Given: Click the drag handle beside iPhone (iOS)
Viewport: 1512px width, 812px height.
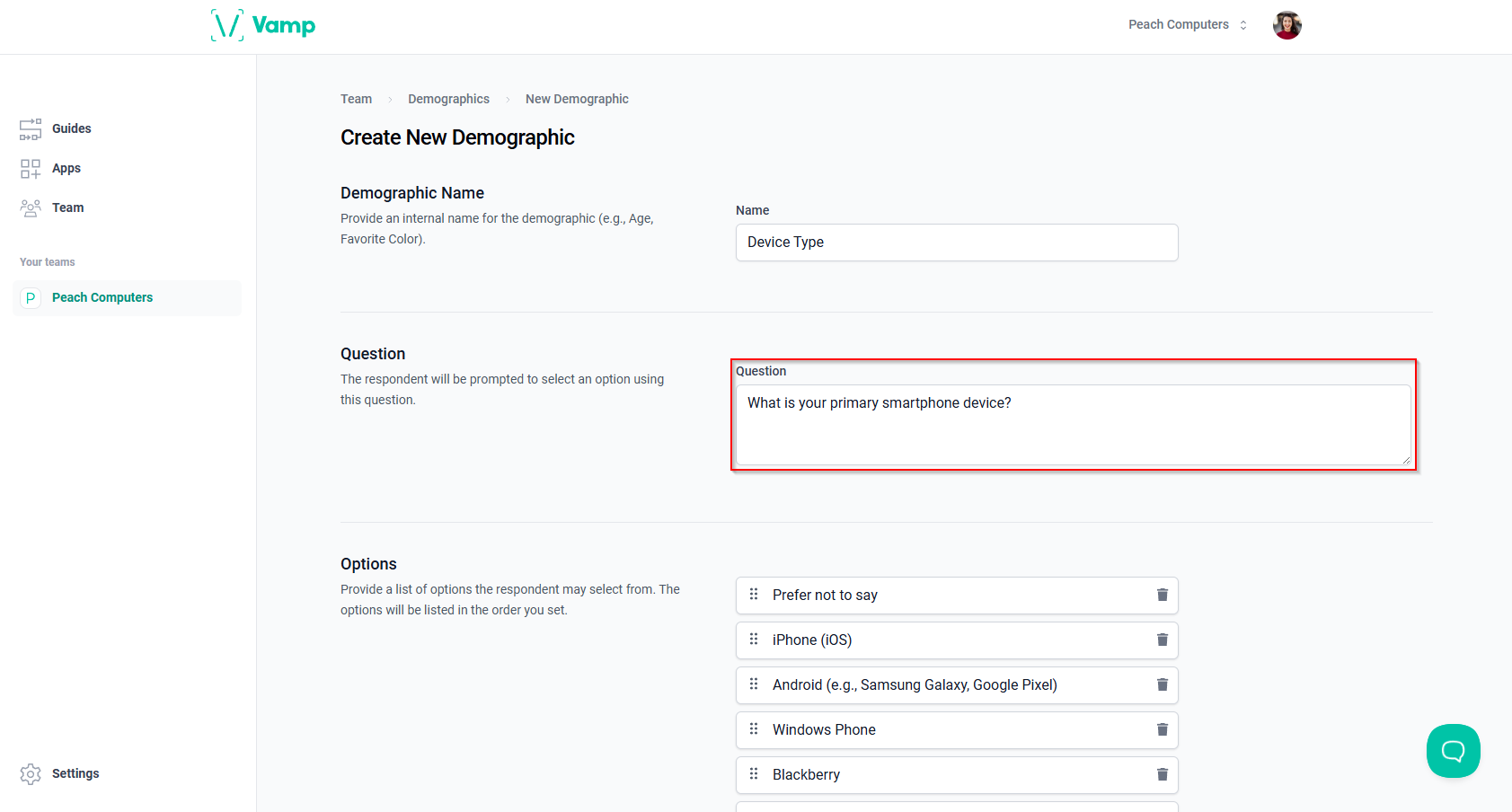Looking at the screenshot, I should pos(755,640).
